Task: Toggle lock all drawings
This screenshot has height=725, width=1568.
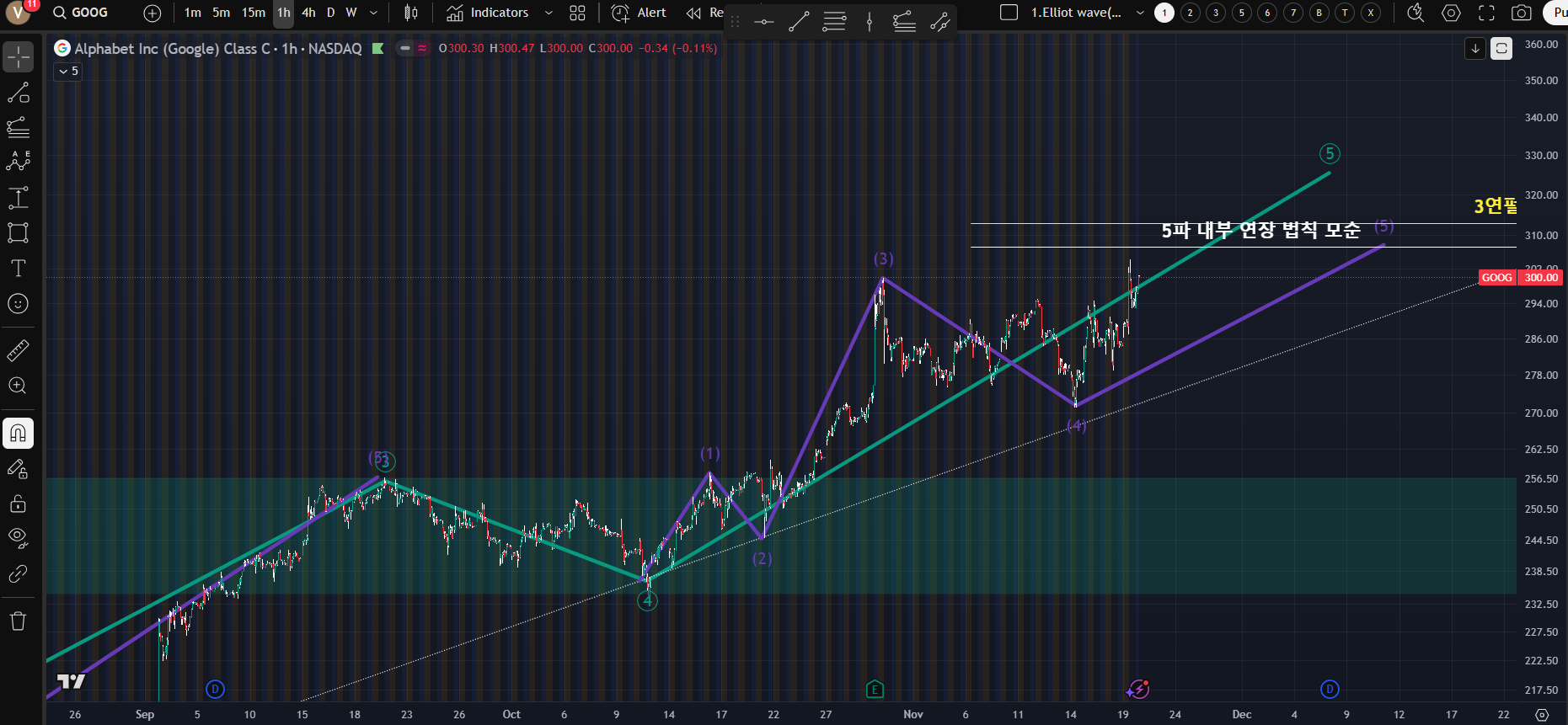Action: pos(19,504)
